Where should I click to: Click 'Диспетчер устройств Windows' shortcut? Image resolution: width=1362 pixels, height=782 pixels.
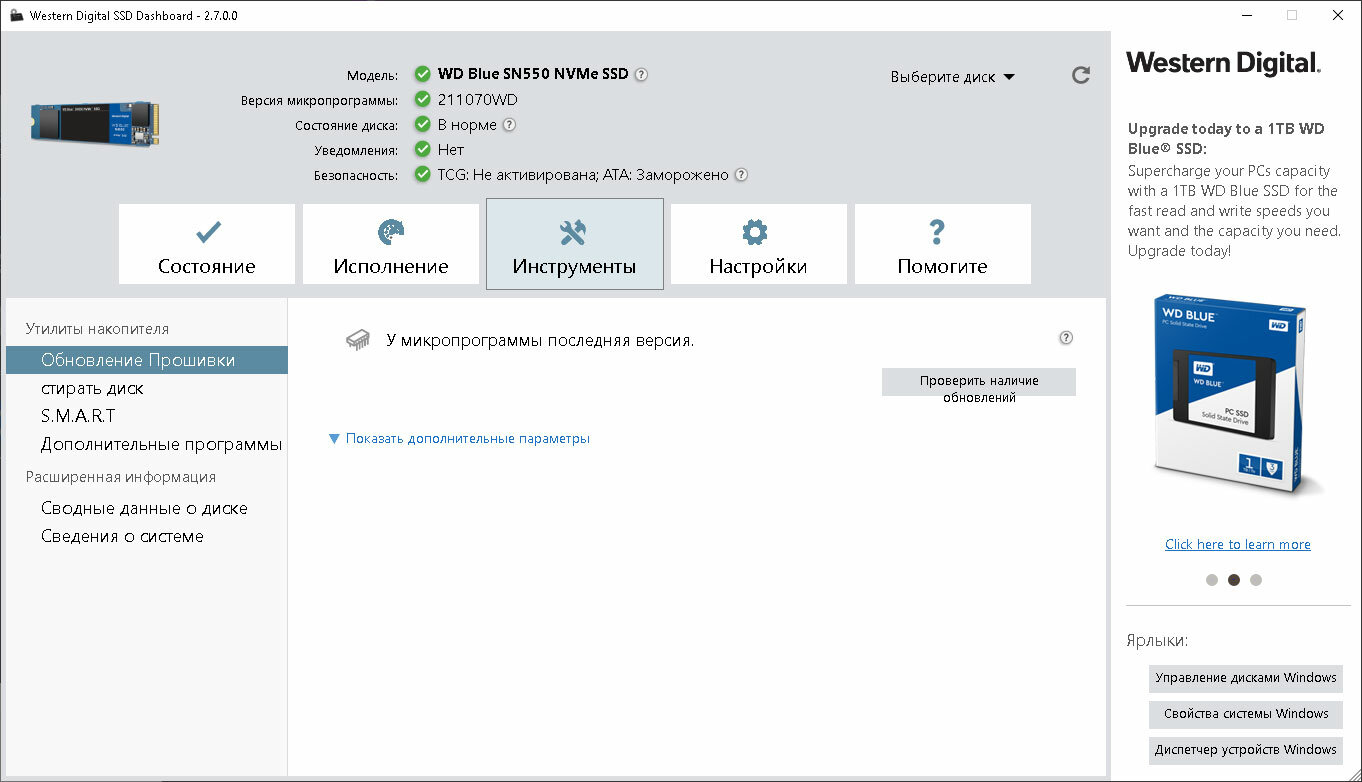click(1246, 750)
